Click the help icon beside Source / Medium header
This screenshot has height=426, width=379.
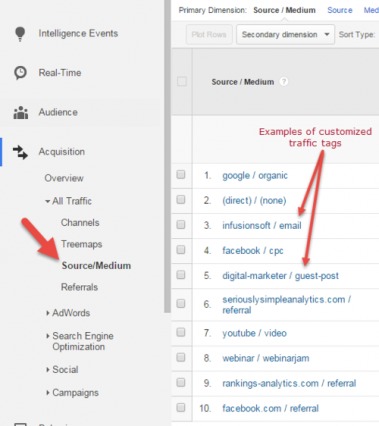283,82
